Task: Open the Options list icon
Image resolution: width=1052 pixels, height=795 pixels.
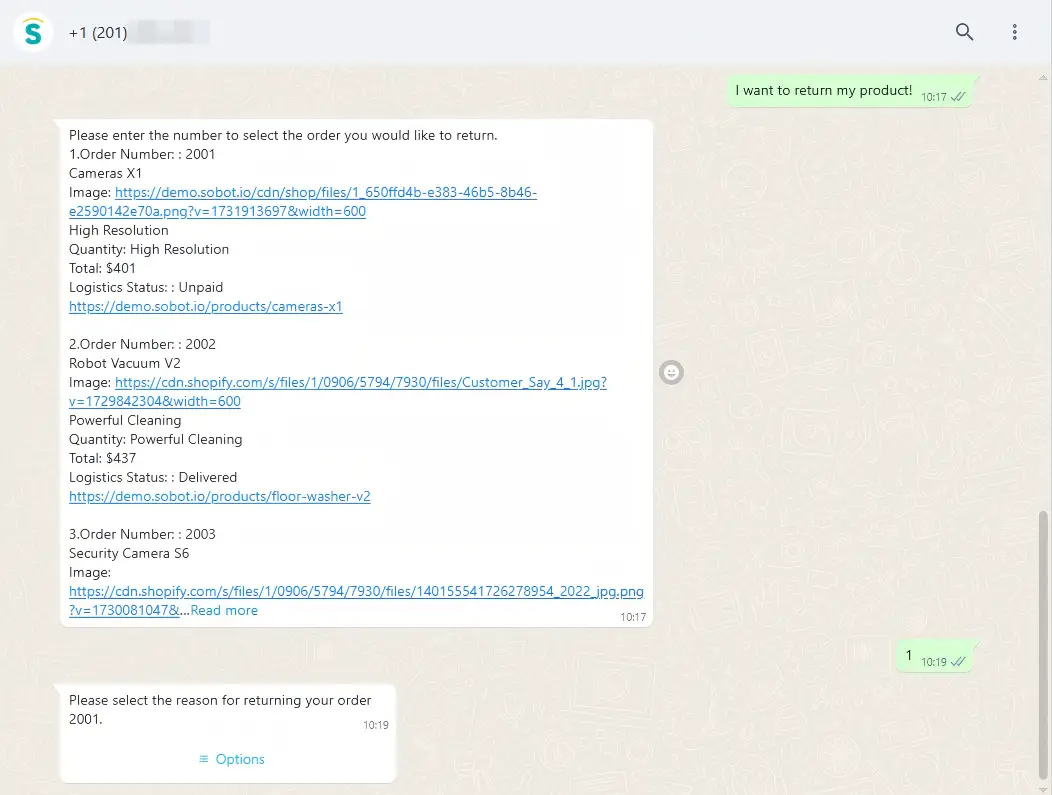Action: (x=203, y=759)
